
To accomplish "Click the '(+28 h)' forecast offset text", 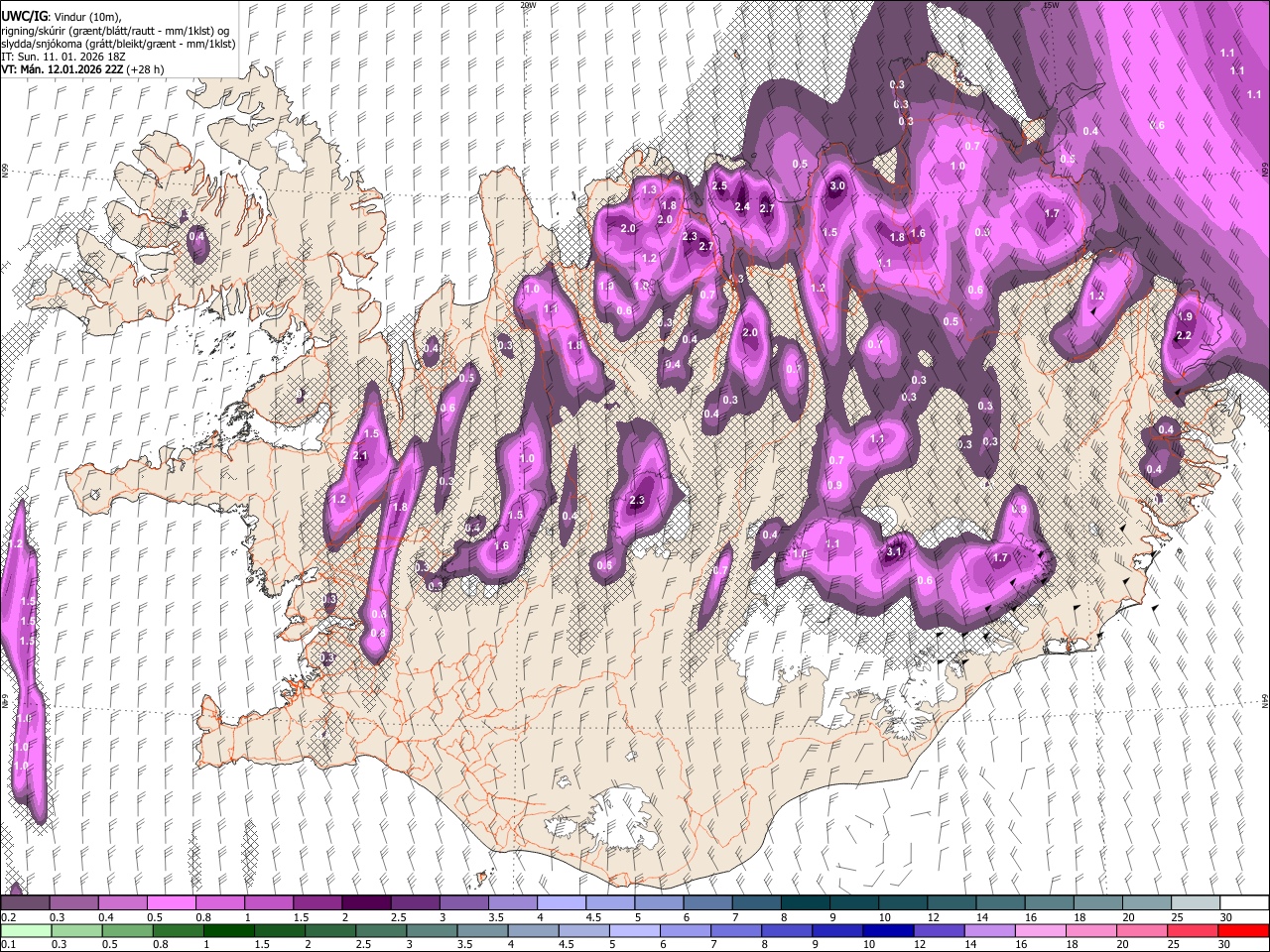I will [x=145, y=69].
